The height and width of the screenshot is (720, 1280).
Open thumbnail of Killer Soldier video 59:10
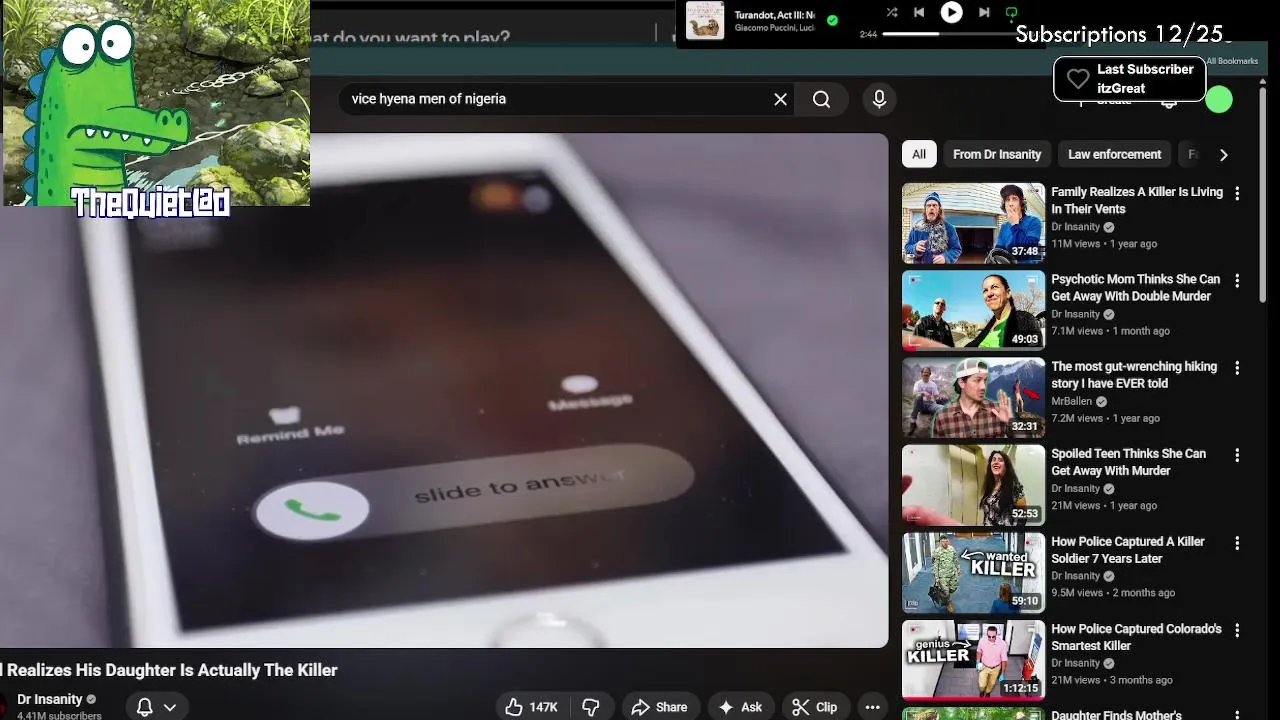pos(973,572)
